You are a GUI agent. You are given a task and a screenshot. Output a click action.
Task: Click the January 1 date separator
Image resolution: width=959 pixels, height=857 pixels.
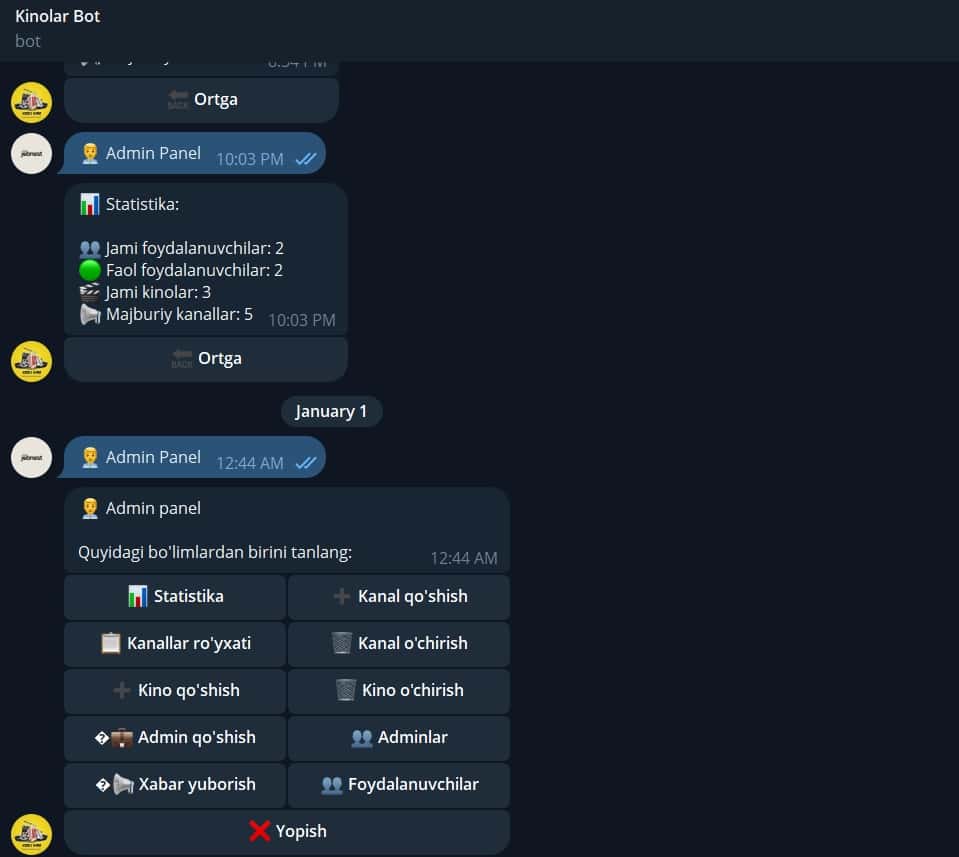331,412
